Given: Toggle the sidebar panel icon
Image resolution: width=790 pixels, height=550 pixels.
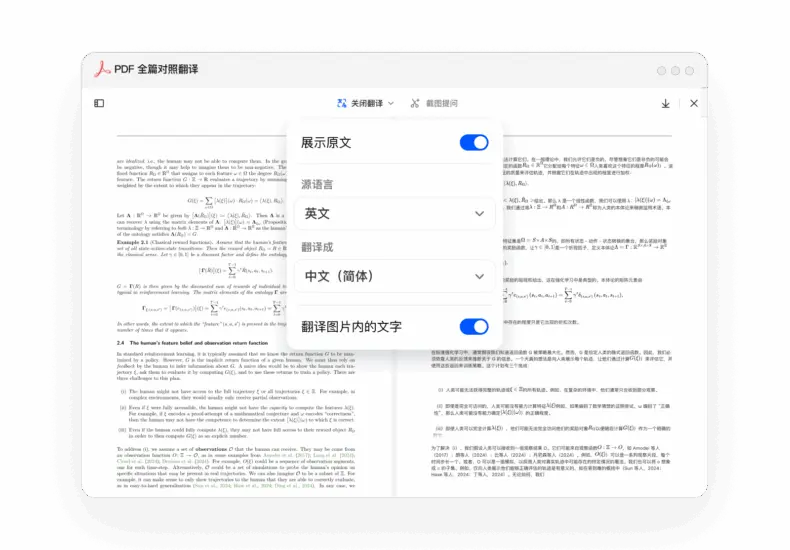Looking at the screenshot, I should point(99,103).
